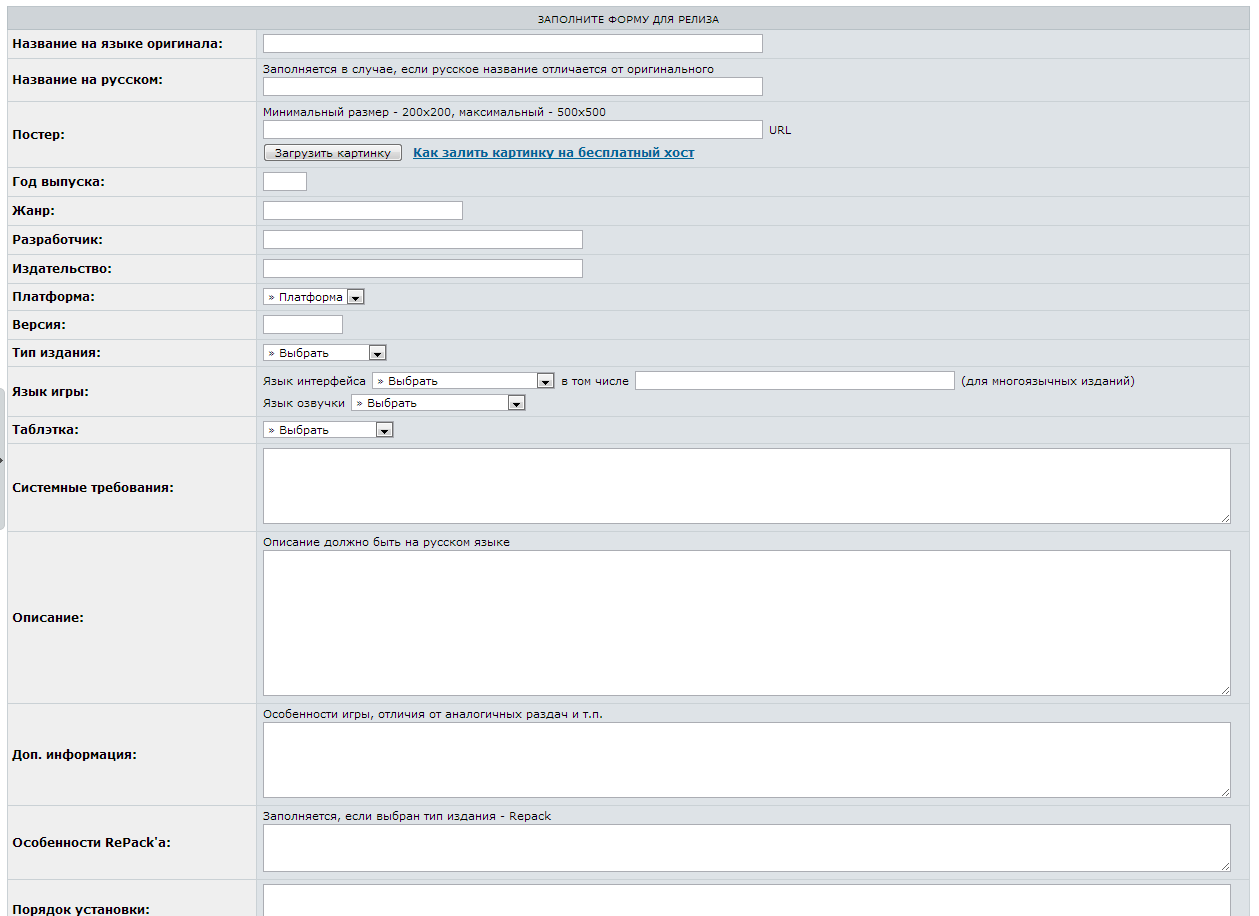This screenshot has width=1259, height=916.
Task: Expand the Таблэтка dropdown
Action: [328, 430]
